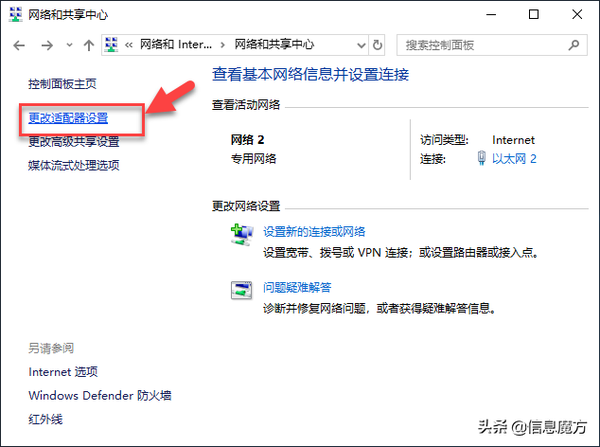Open the 以太网 2 connection link
Image resolution: width=600 pixels, height=447 pixels.
[514, 158]
